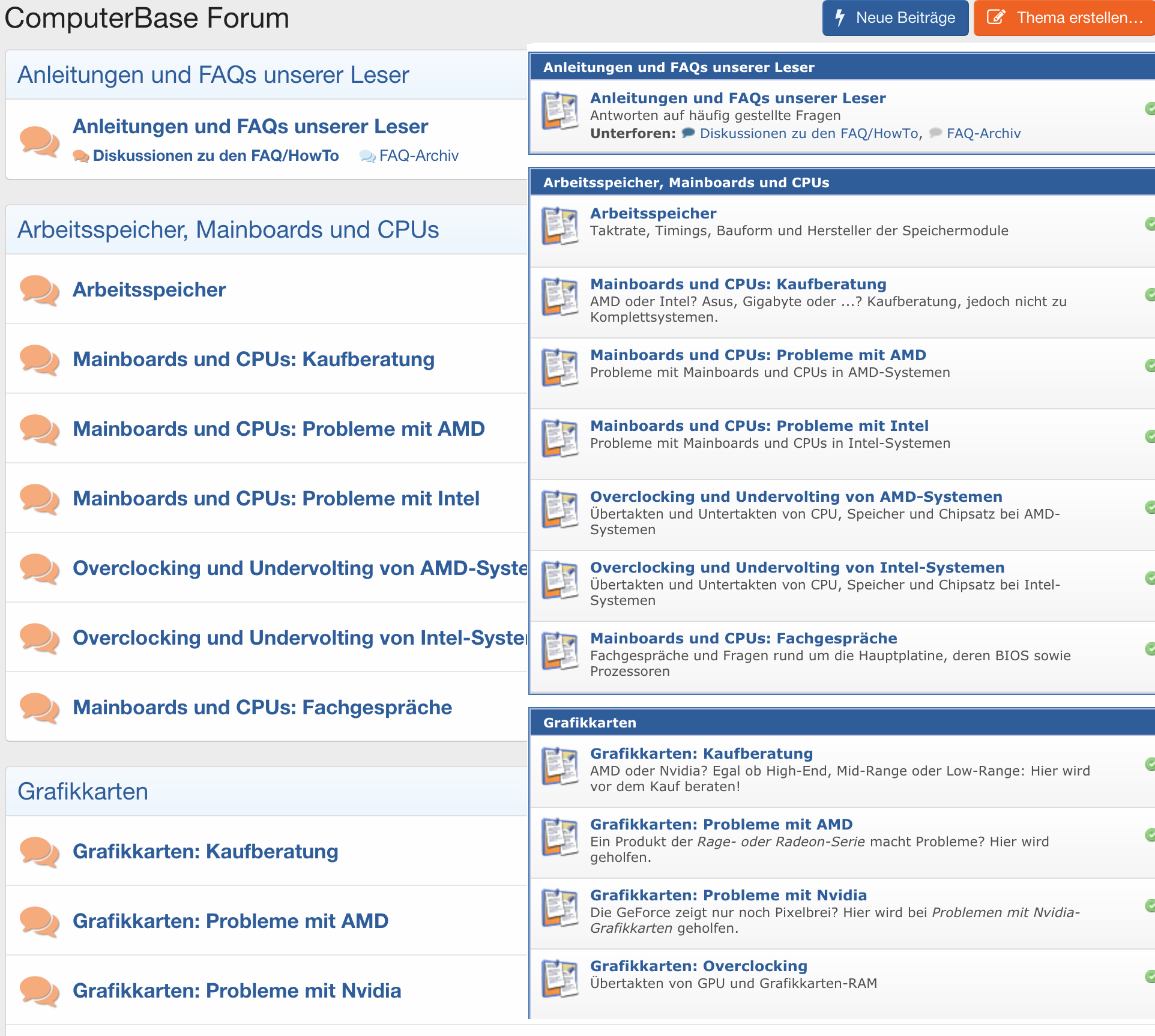Viewport: 1155px width, 1036px height.
Task: Click orange speech-bubble icon beside Arbeitsspeicher
Action: pyautogui.click(x=39, y=291)
